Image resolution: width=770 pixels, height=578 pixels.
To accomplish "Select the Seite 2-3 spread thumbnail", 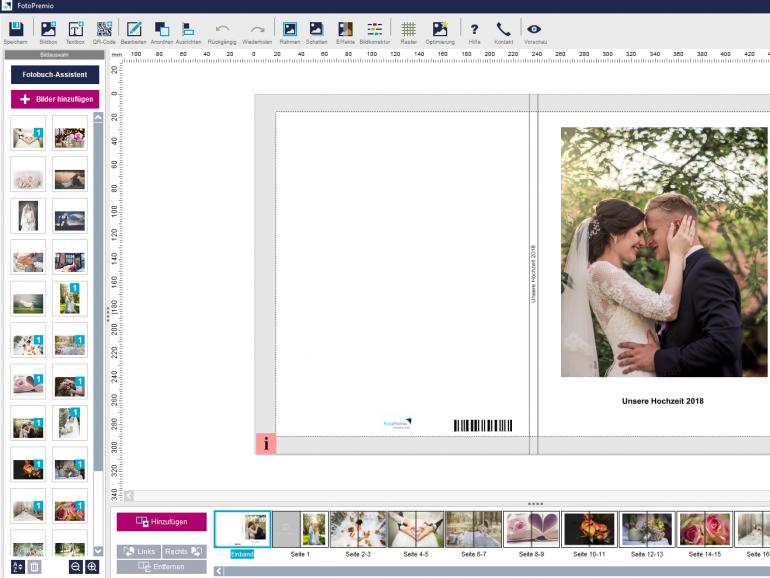I will pos(358,529).
